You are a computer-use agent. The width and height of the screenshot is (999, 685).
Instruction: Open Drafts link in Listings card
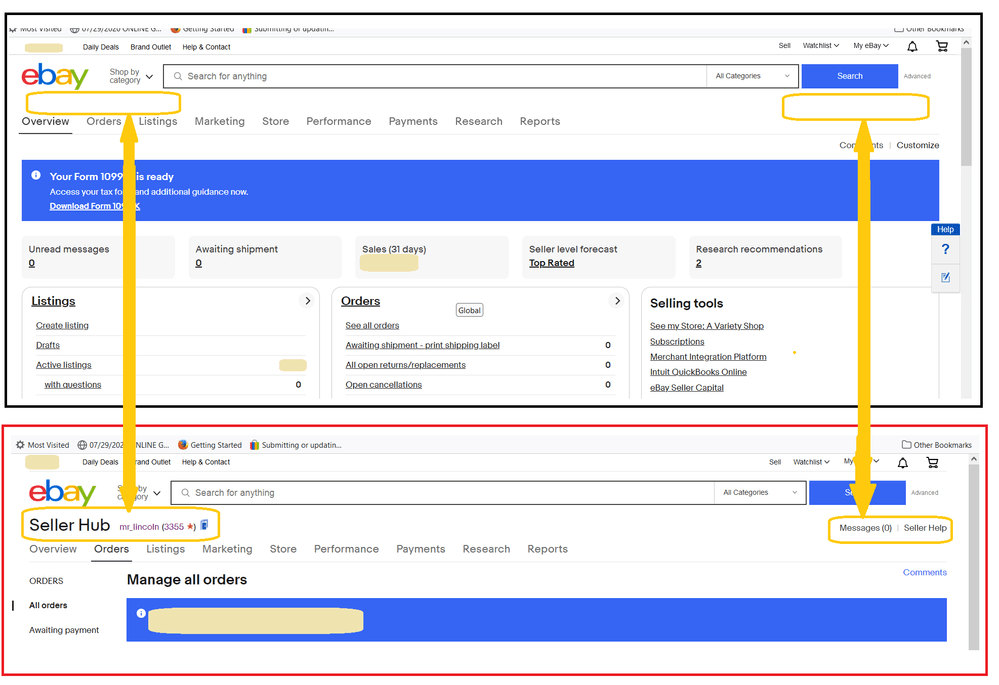pyautogui.click(x=48, y=345)
